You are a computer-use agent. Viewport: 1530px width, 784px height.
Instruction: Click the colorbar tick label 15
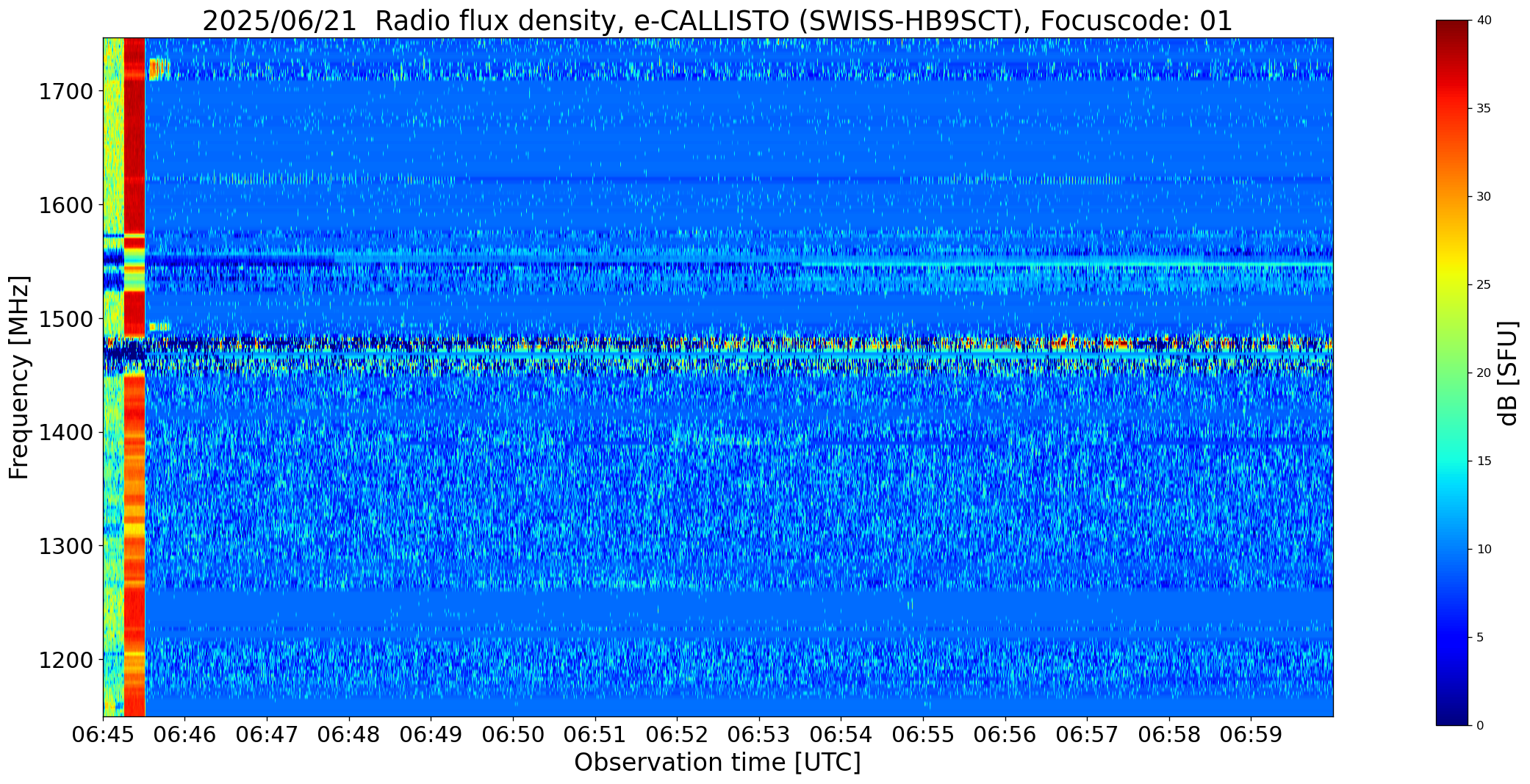[1484, 461]
